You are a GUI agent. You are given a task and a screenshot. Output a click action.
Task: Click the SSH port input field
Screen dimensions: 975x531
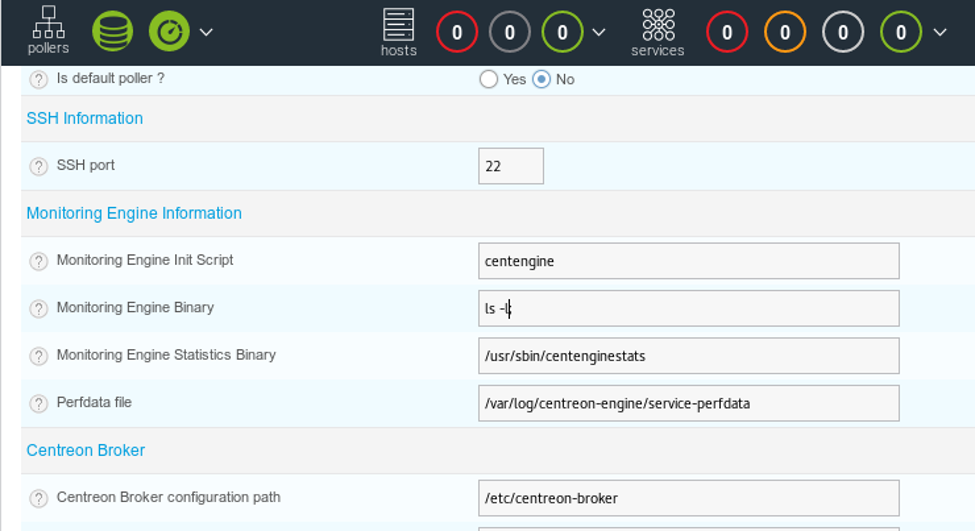pos(511,166)
